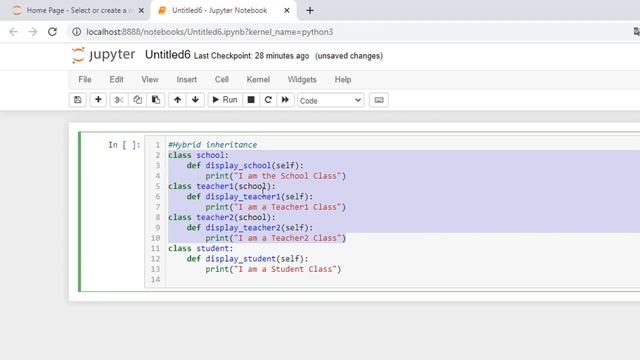
Task: Open the Help menu
Action: (x=343, y=80)
